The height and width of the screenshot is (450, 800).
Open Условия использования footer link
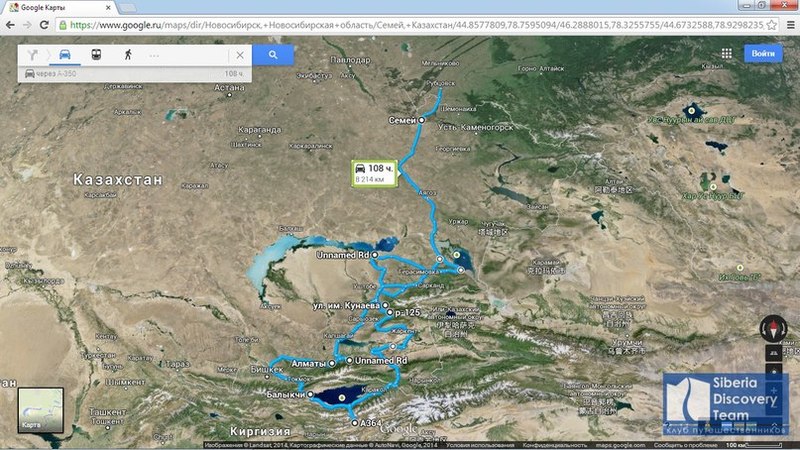click(480, 445)
